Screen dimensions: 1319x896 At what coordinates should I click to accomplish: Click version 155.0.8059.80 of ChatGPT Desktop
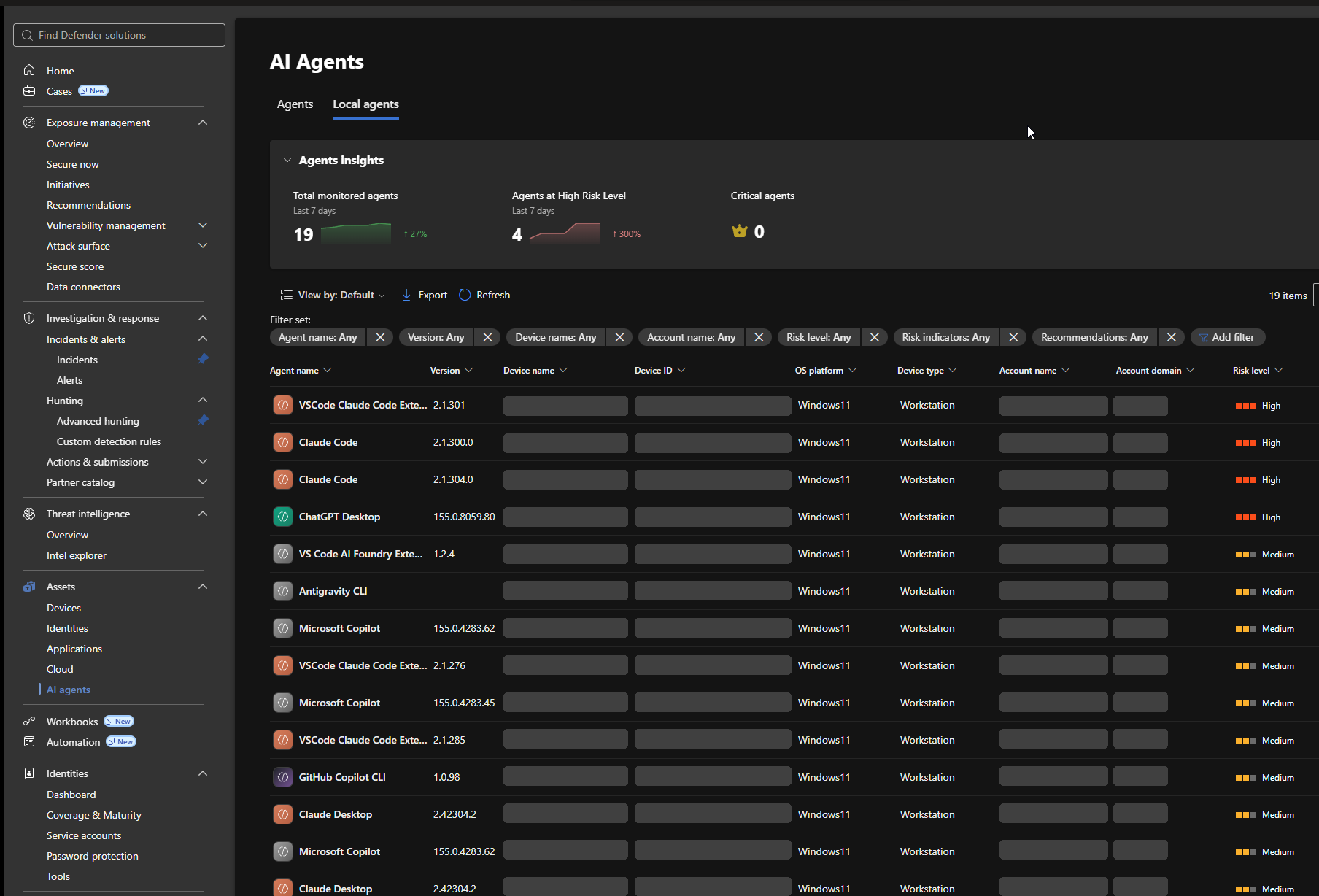(464, 517)
